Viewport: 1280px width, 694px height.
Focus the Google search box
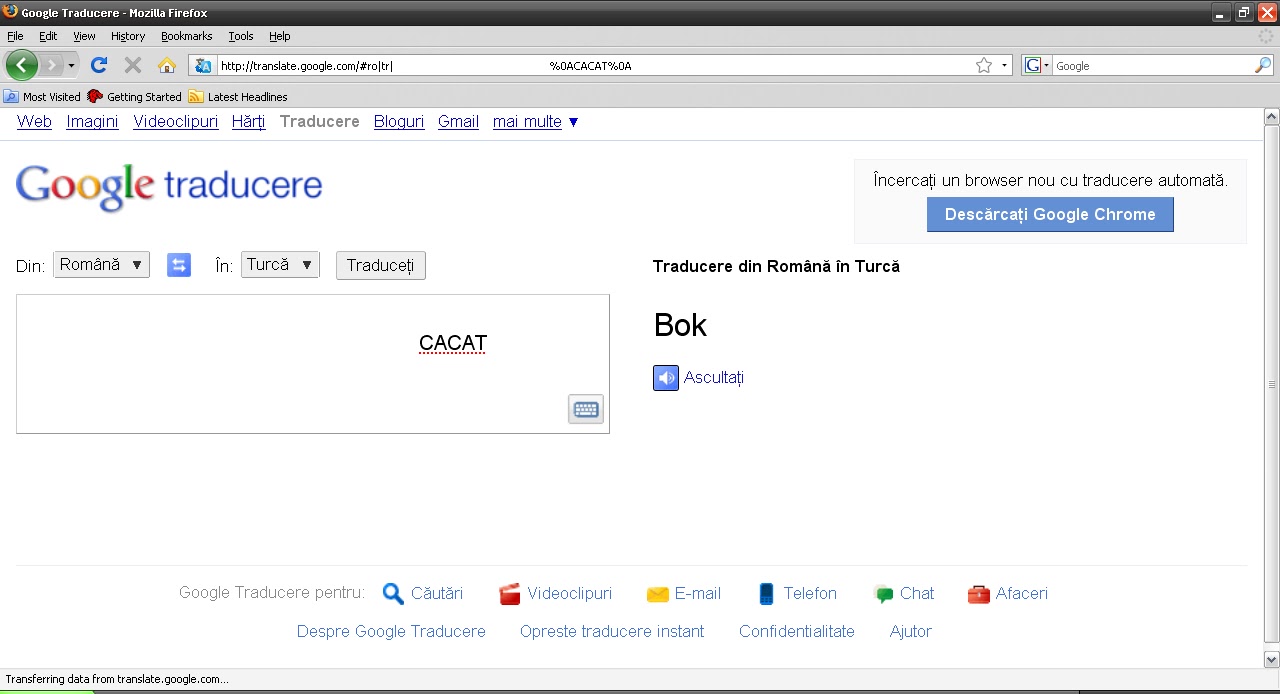click(x=1153, y=65)
